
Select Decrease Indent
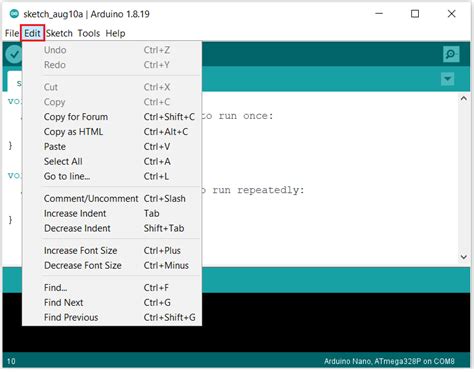pos(112,228)
